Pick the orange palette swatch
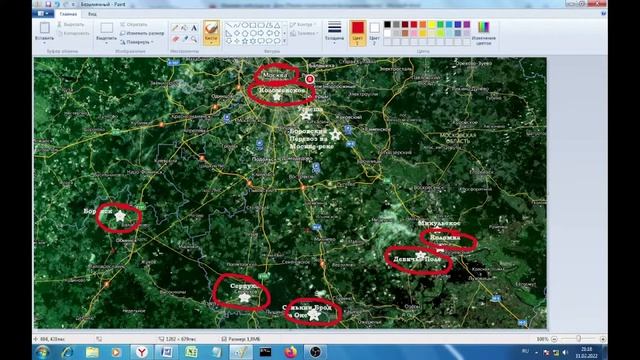Screen dimensions: 640x360 coord(423,24)
